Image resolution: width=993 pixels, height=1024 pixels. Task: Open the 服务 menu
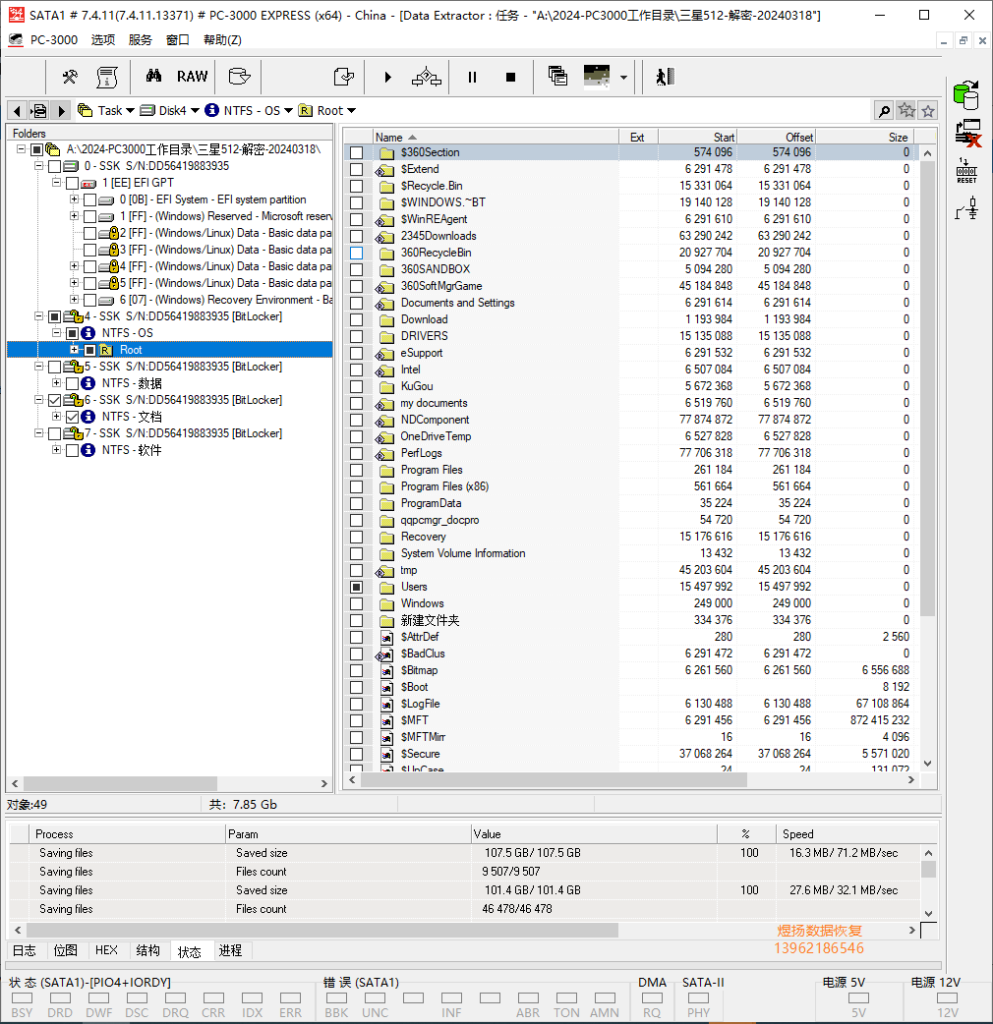click(140, 40)
